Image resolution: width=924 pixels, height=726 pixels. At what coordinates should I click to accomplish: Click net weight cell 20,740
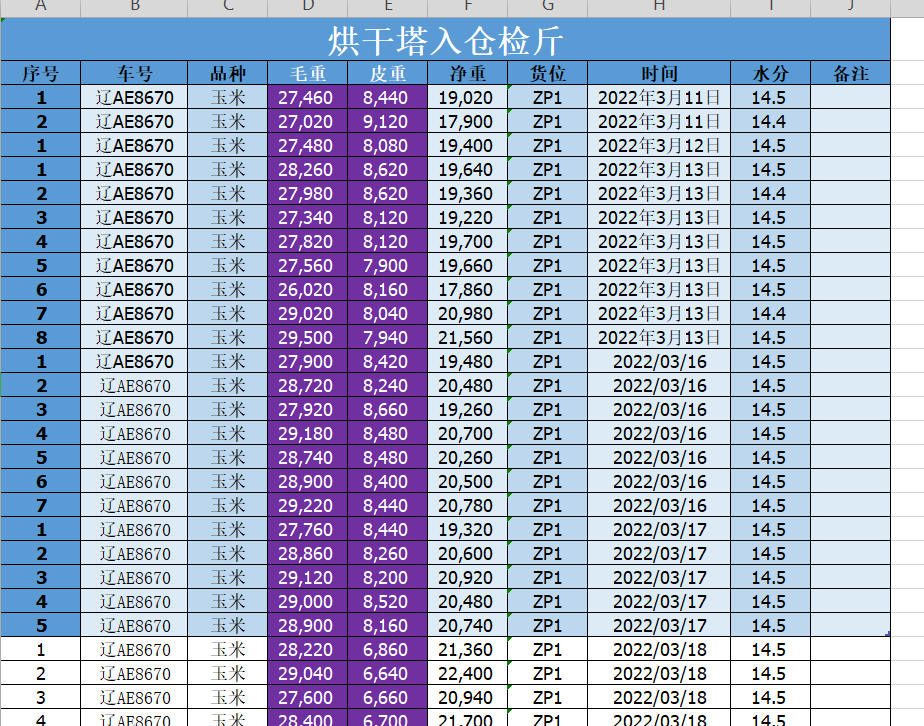pyautogui.click(x=468, y=626)
